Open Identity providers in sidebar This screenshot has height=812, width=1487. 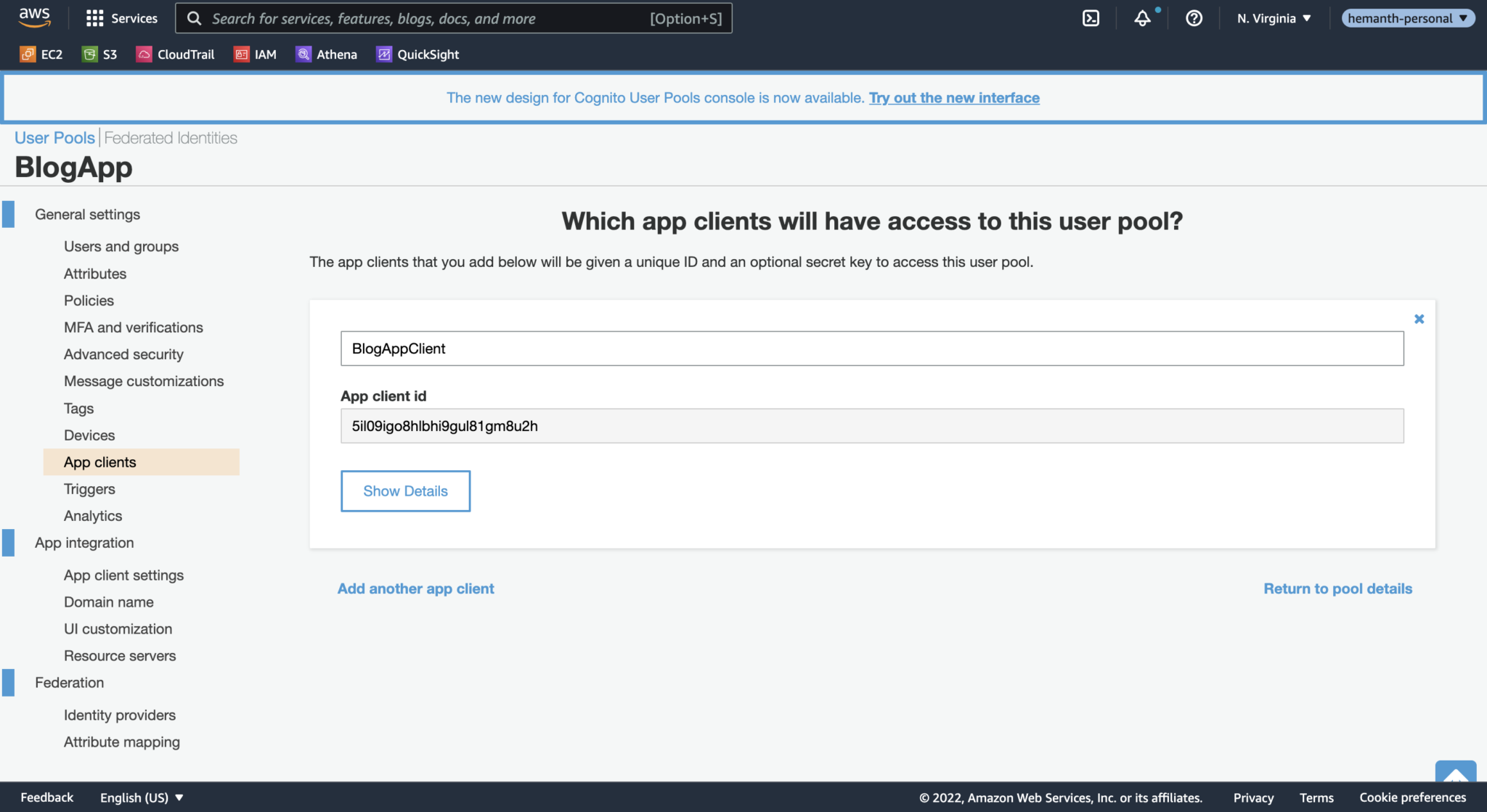click(x=120, y=715)
